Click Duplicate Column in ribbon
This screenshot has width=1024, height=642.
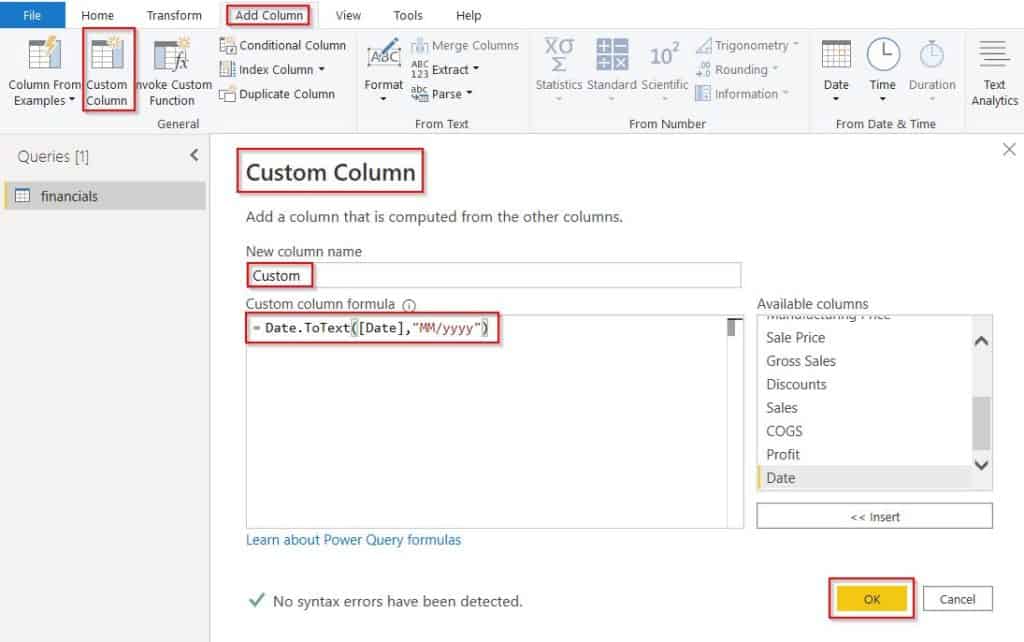coord(277,94)
